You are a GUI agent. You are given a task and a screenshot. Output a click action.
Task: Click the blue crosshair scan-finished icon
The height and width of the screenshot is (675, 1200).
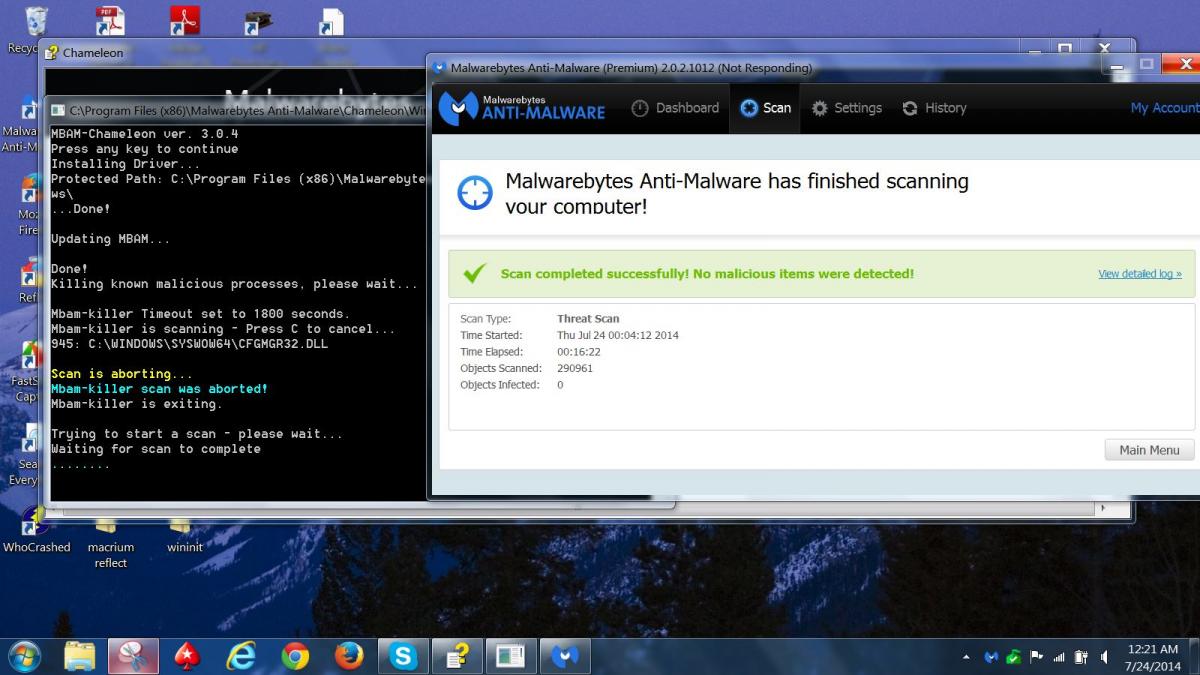click(x=475, y=193)
